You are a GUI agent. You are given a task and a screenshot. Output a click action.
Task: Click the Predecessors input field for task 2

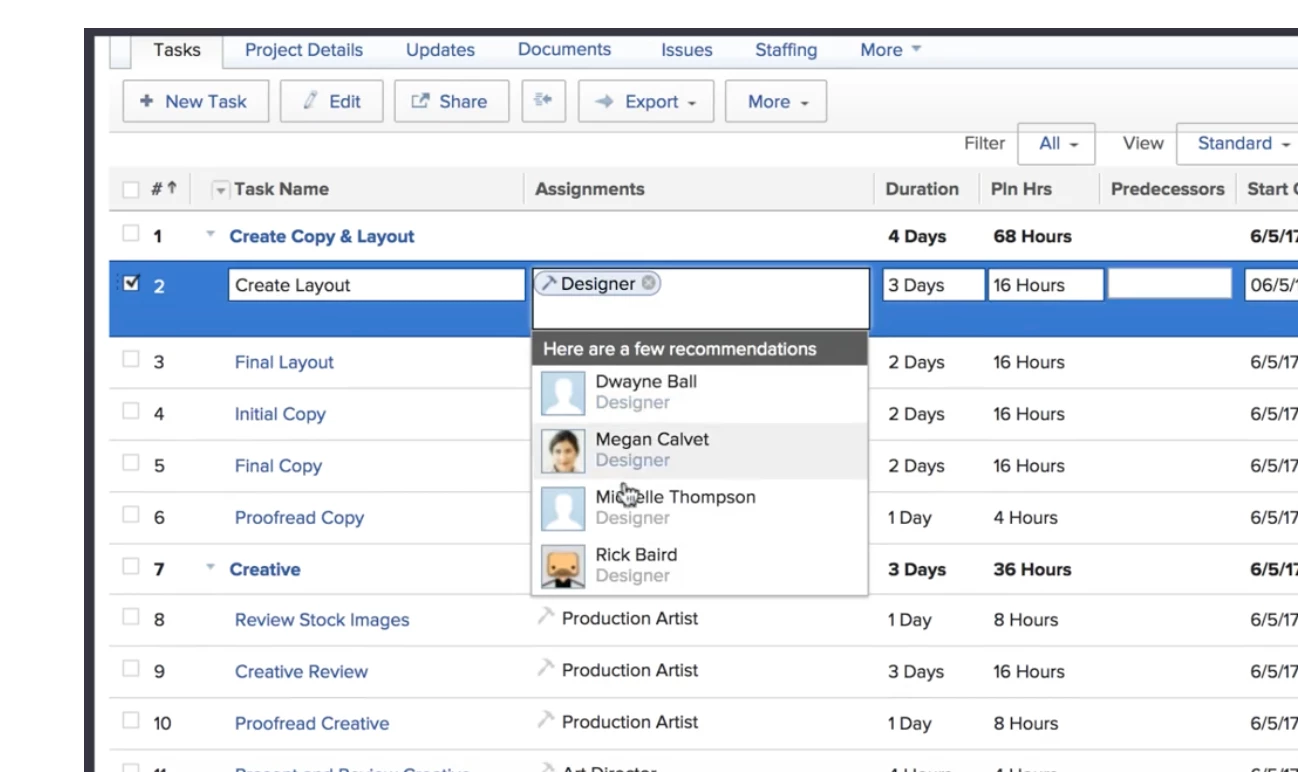(1169, 283)
